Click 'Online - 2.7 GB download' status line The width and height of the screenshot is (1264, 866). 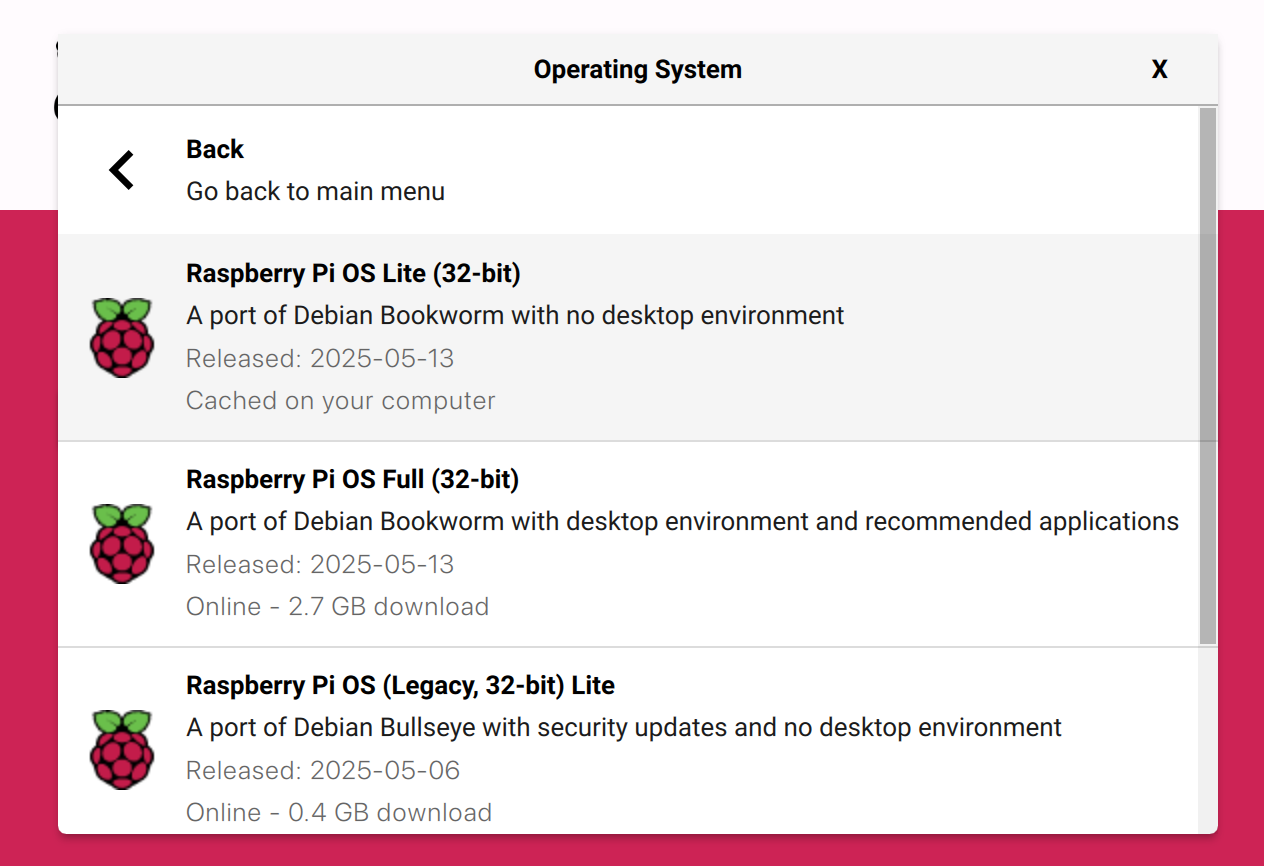pos(337,606)
